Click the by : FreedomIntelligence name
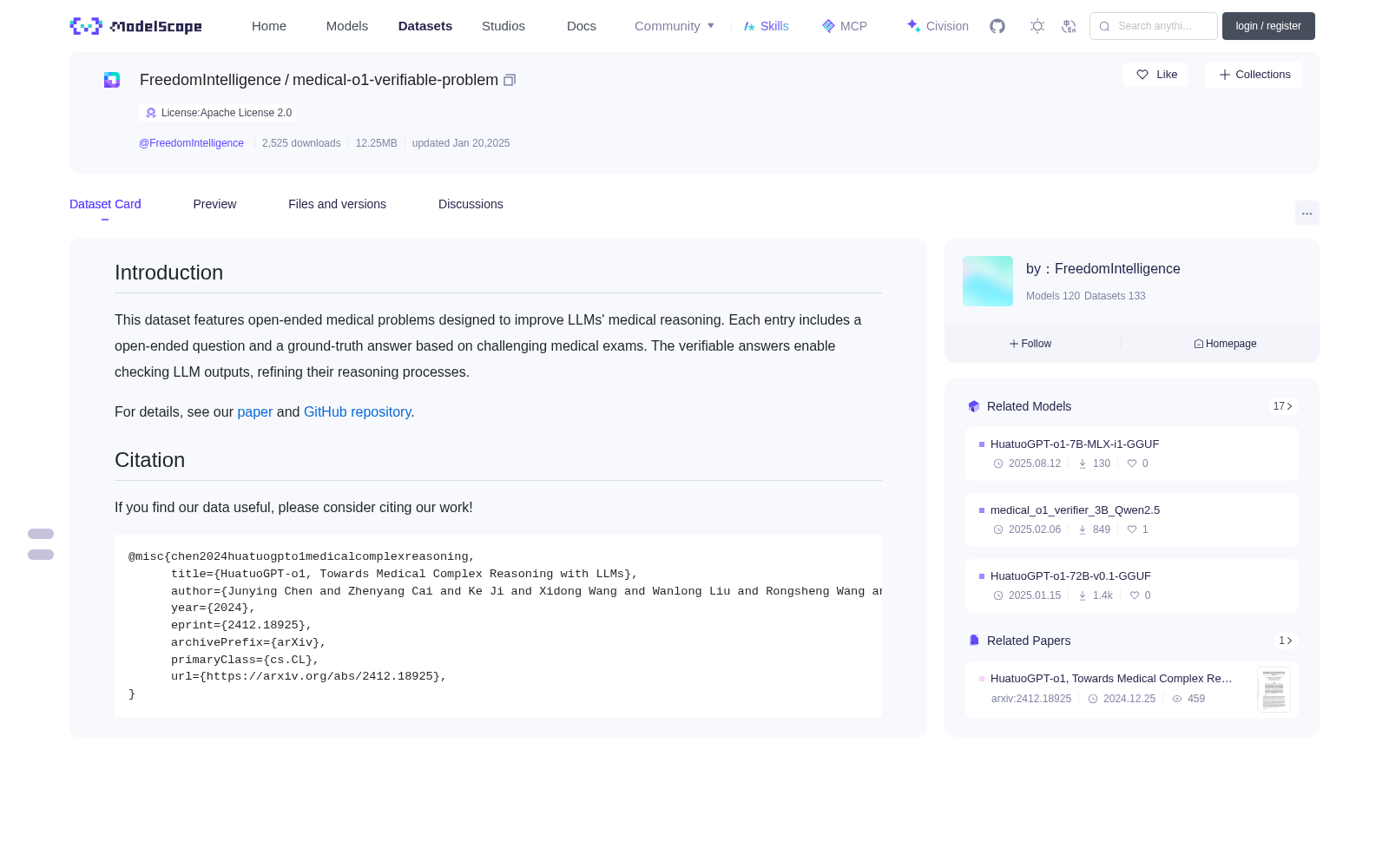1389x868 pixels. pos(1103,269)
